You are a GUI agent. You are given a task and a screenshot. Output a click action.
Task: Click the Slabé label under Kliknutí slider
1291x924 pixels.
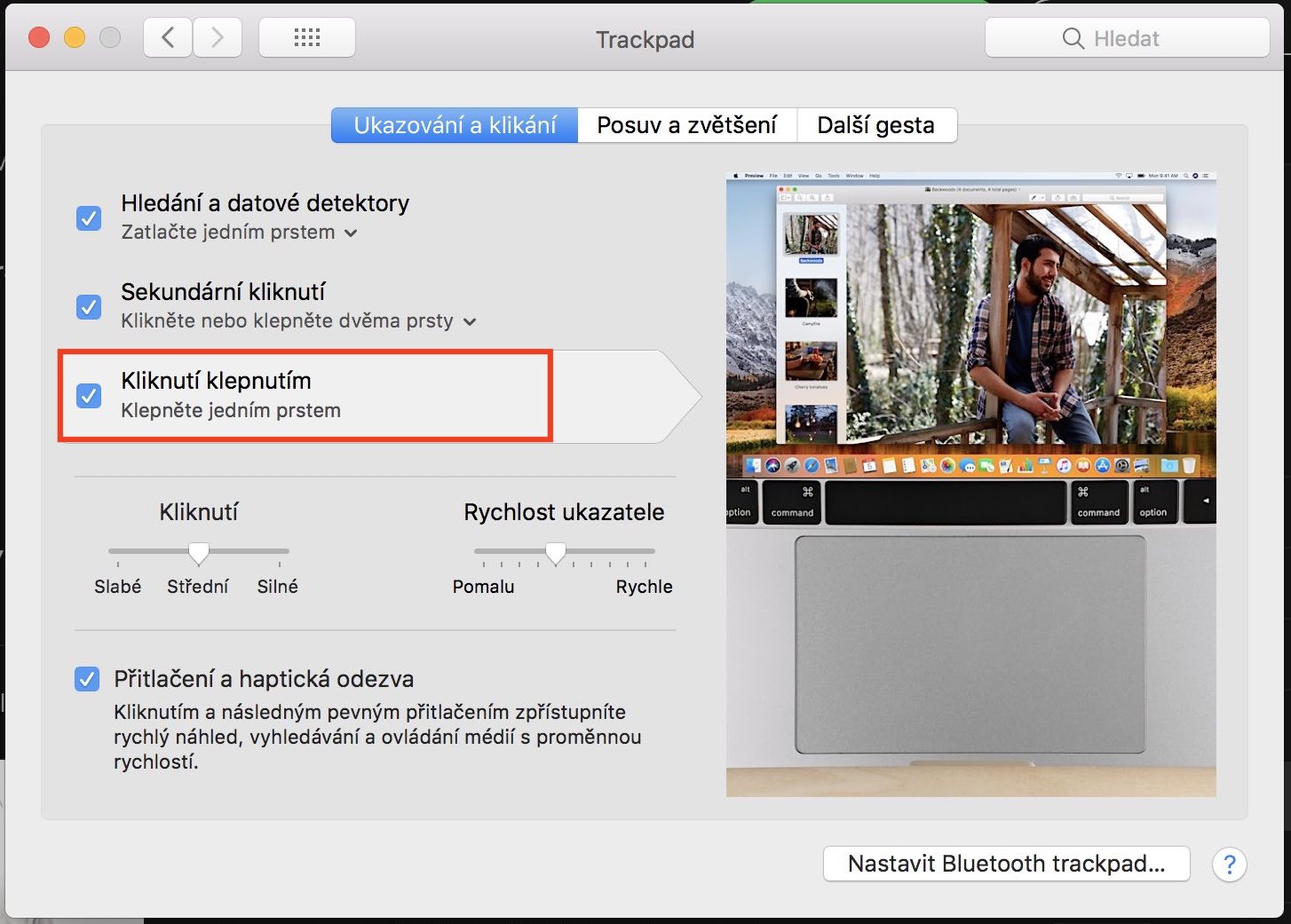click(118, 587)
